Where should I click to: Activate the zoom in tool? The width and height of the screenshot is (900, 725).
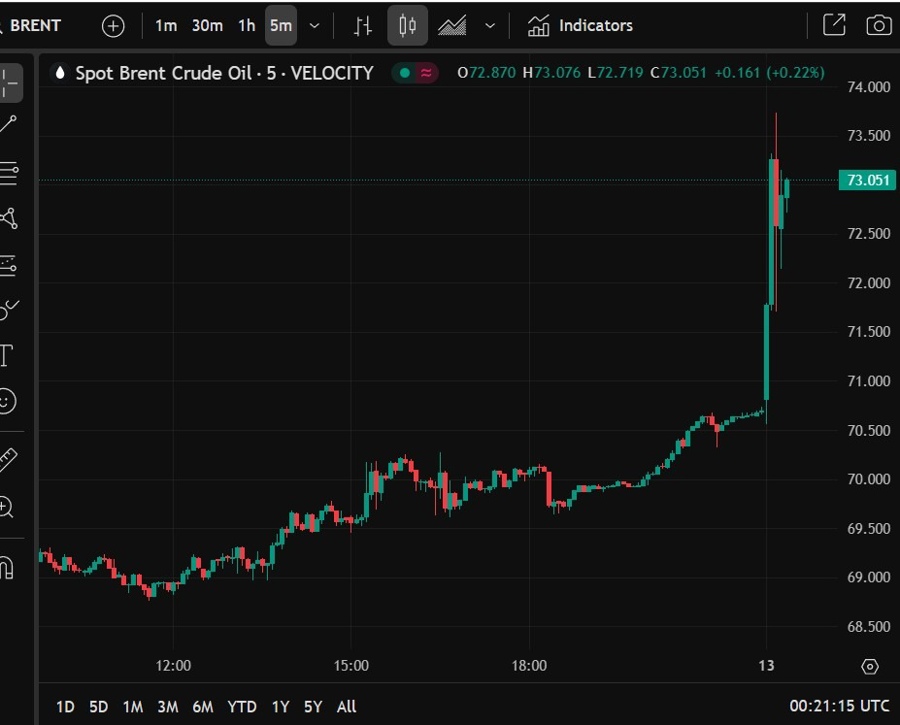(x=7, y=507)
